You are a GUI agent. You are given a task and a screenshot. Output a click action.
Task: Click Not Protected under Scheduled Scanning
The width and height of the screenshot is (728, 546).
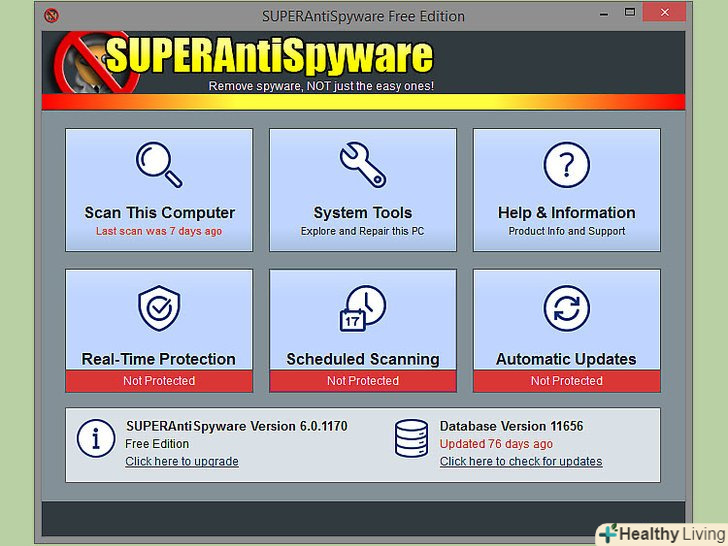[x=362, y=381]
